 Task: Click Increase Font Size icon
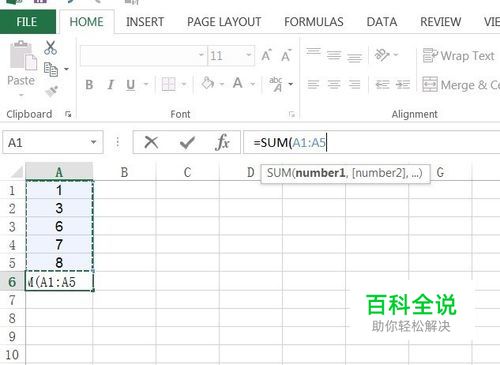[x=266, y=55]
